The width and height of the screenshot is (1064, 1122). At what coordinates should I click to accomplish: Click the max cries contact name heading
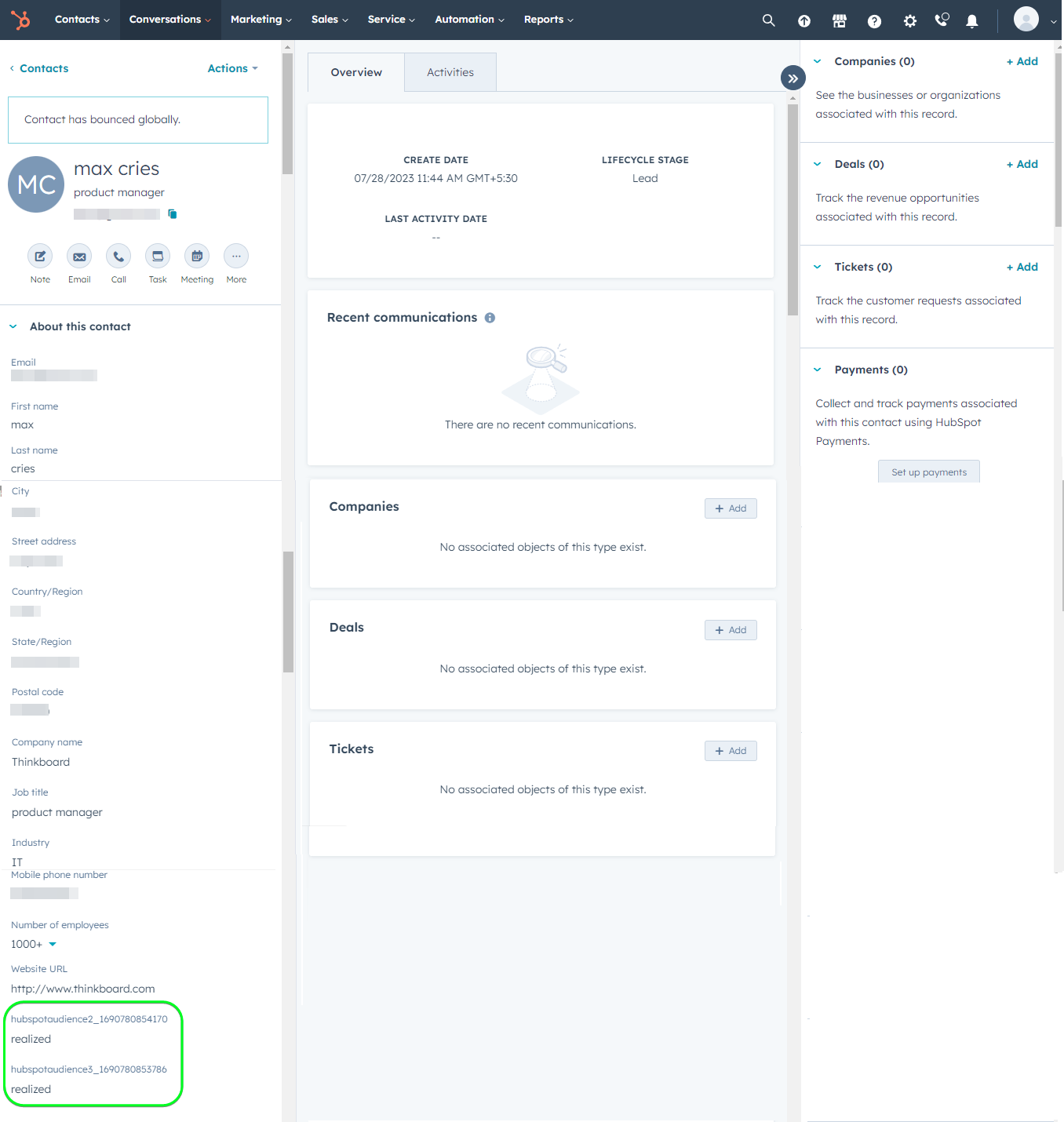pyautogui.click(x=117, y=169)
